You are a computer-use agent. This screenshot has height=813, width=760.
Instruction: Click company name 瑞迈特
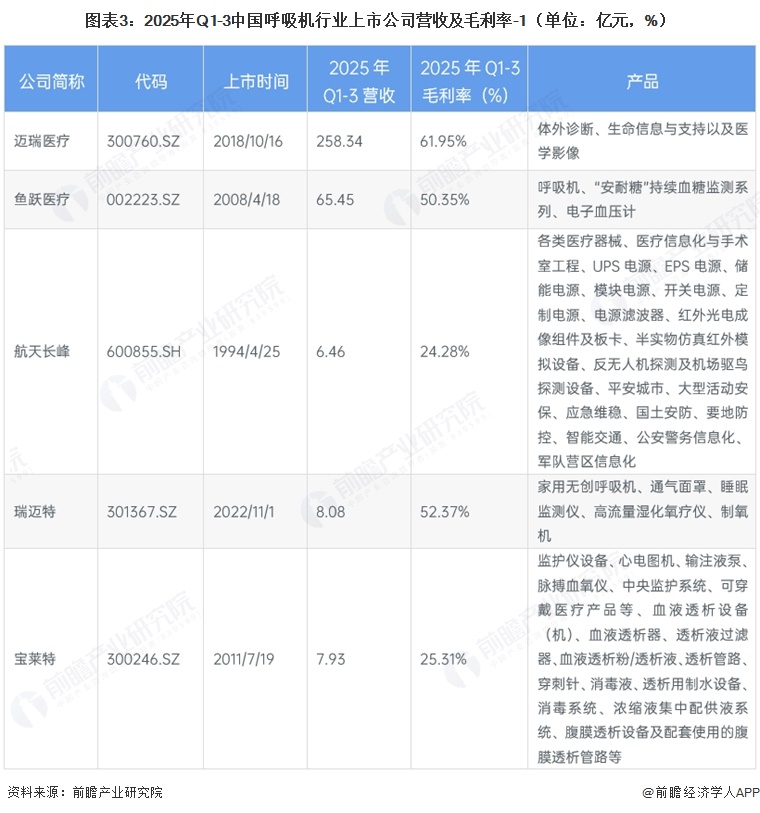tap(35, 512)
